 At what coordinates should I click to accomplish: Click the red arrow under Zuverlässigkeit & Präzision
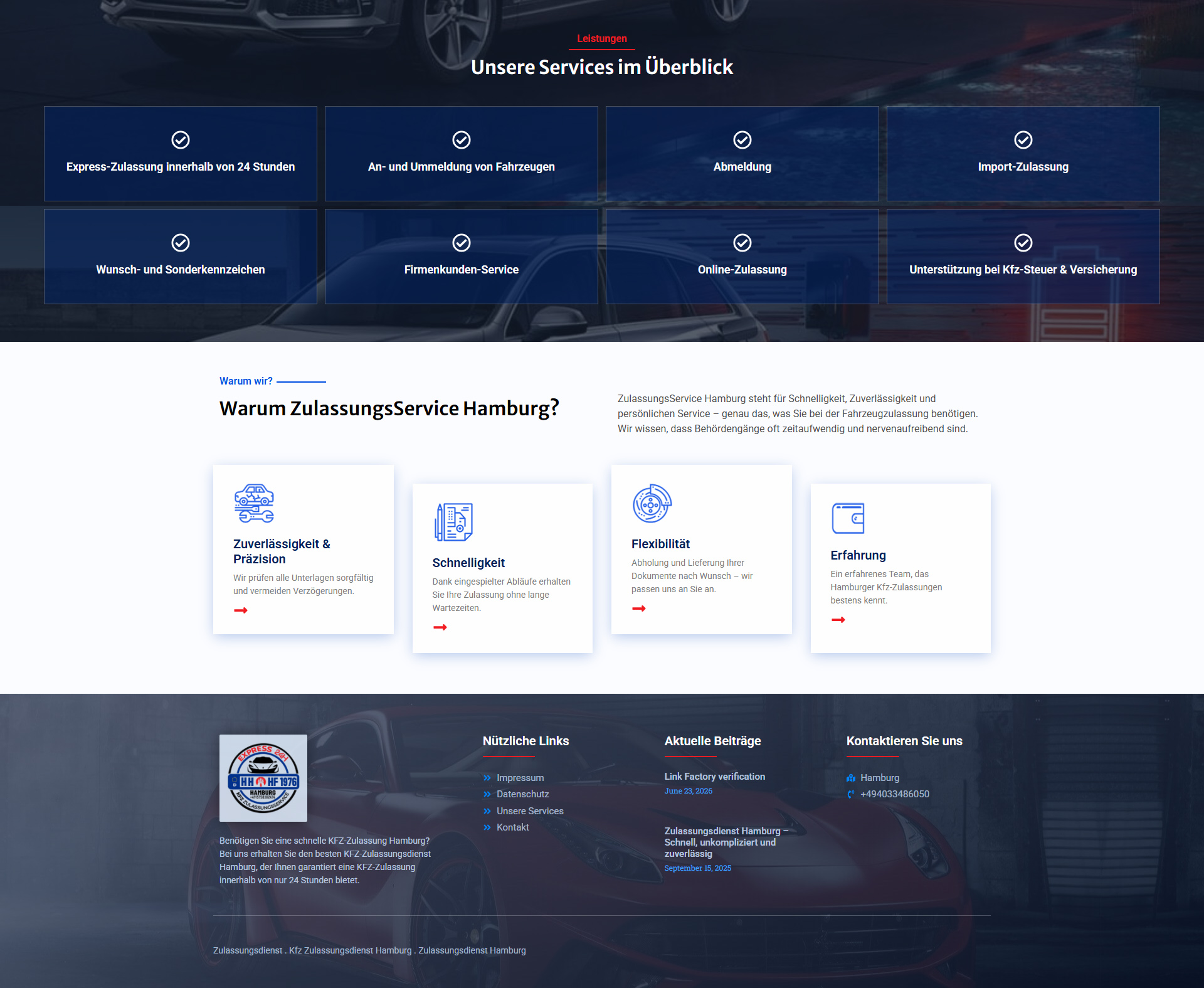tap(241, 610)
